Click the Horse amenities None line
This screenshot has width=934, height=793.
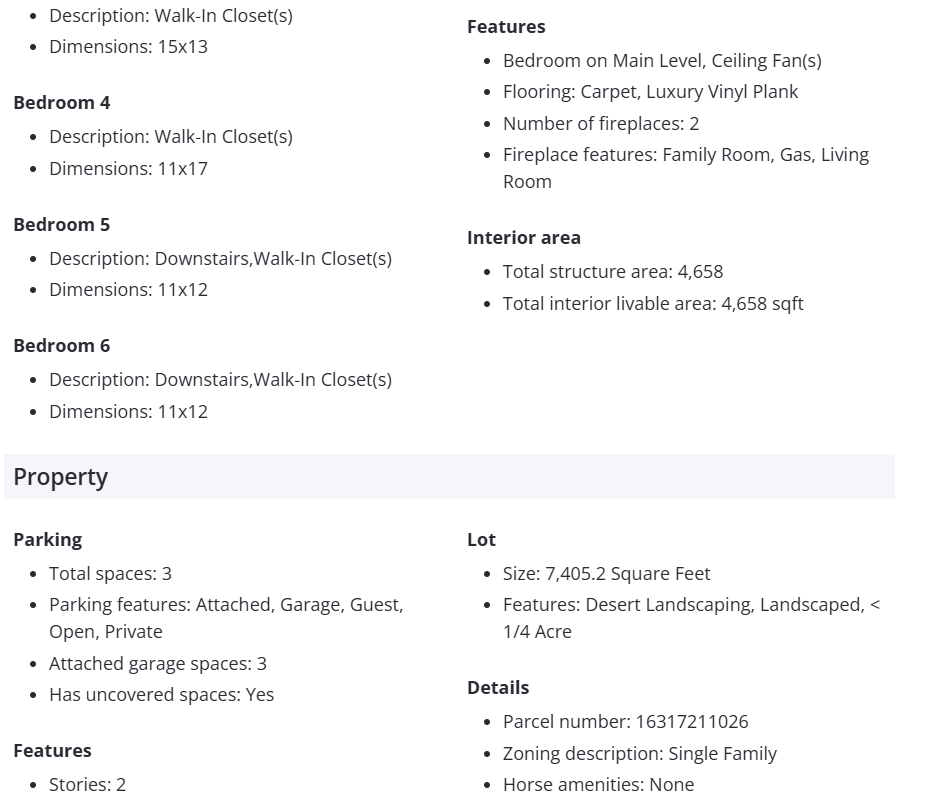coord(598,785)
